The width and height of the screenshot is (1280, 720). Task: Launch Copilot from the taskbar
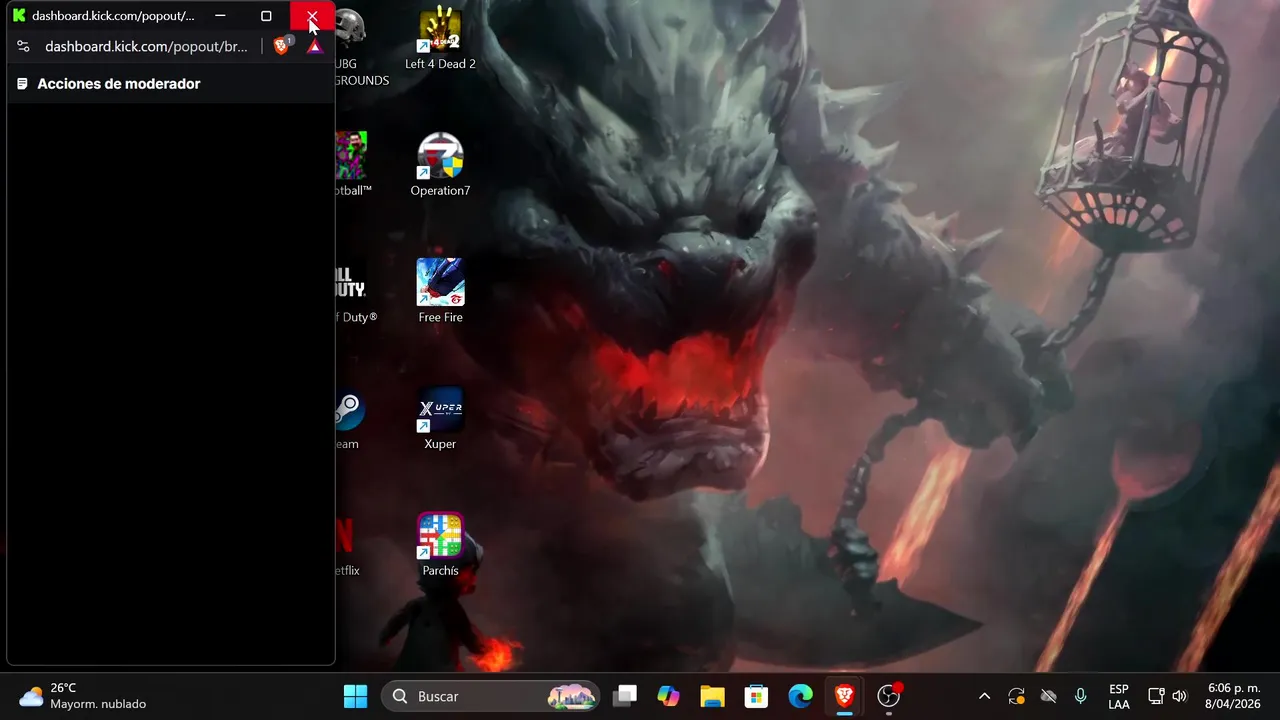pos(668,696)
